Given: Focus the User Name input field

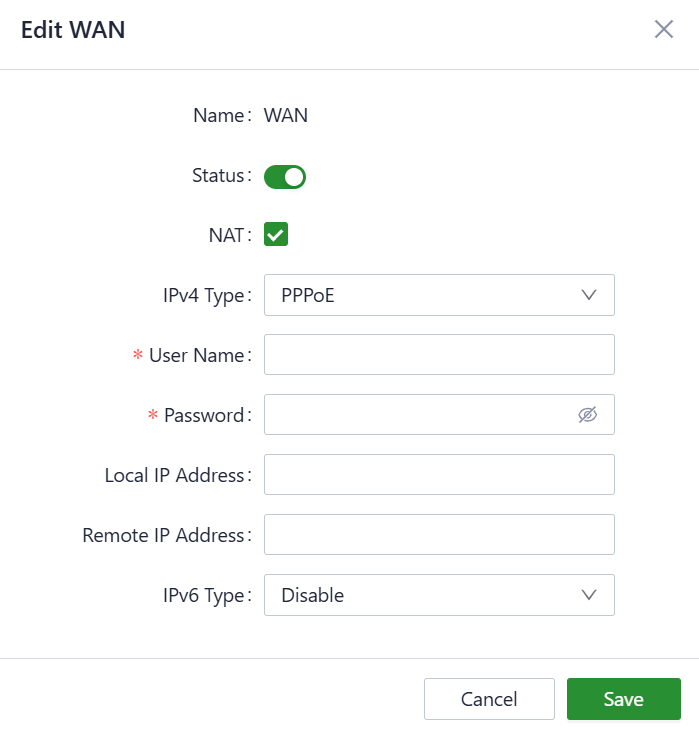Looking at the screenshot, I should point(439,355).
